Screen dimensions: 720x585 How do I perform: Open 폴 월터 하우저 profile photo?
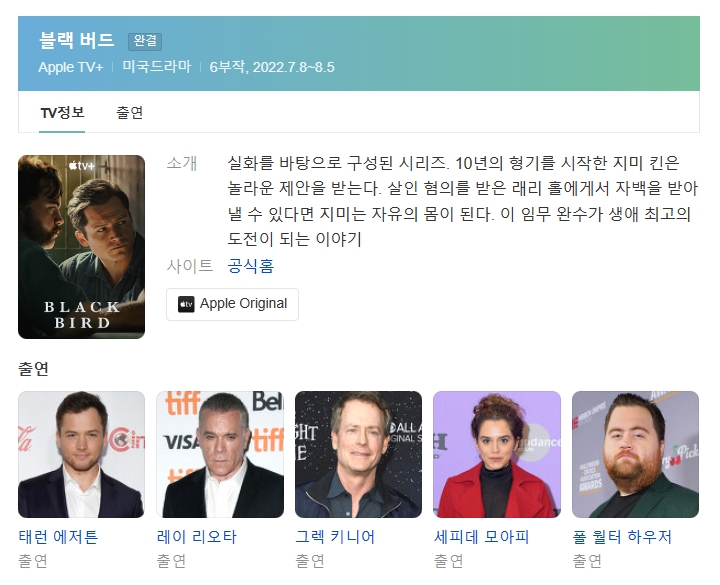[636, 455]
